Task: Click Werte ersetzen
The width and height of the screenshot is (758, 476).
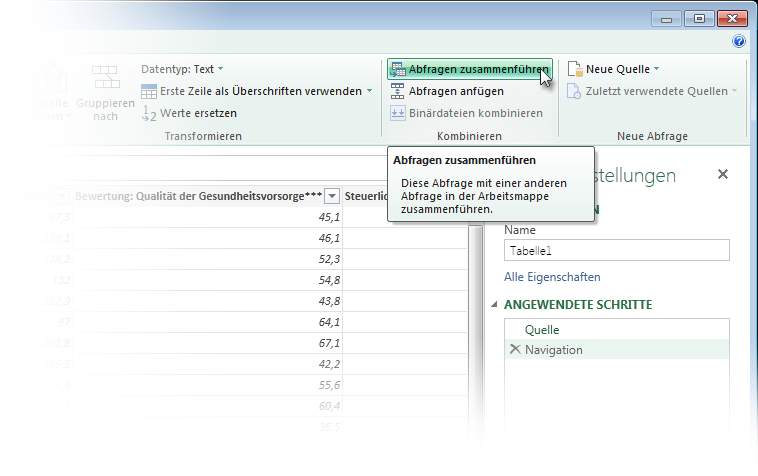Action: (189, 113)
